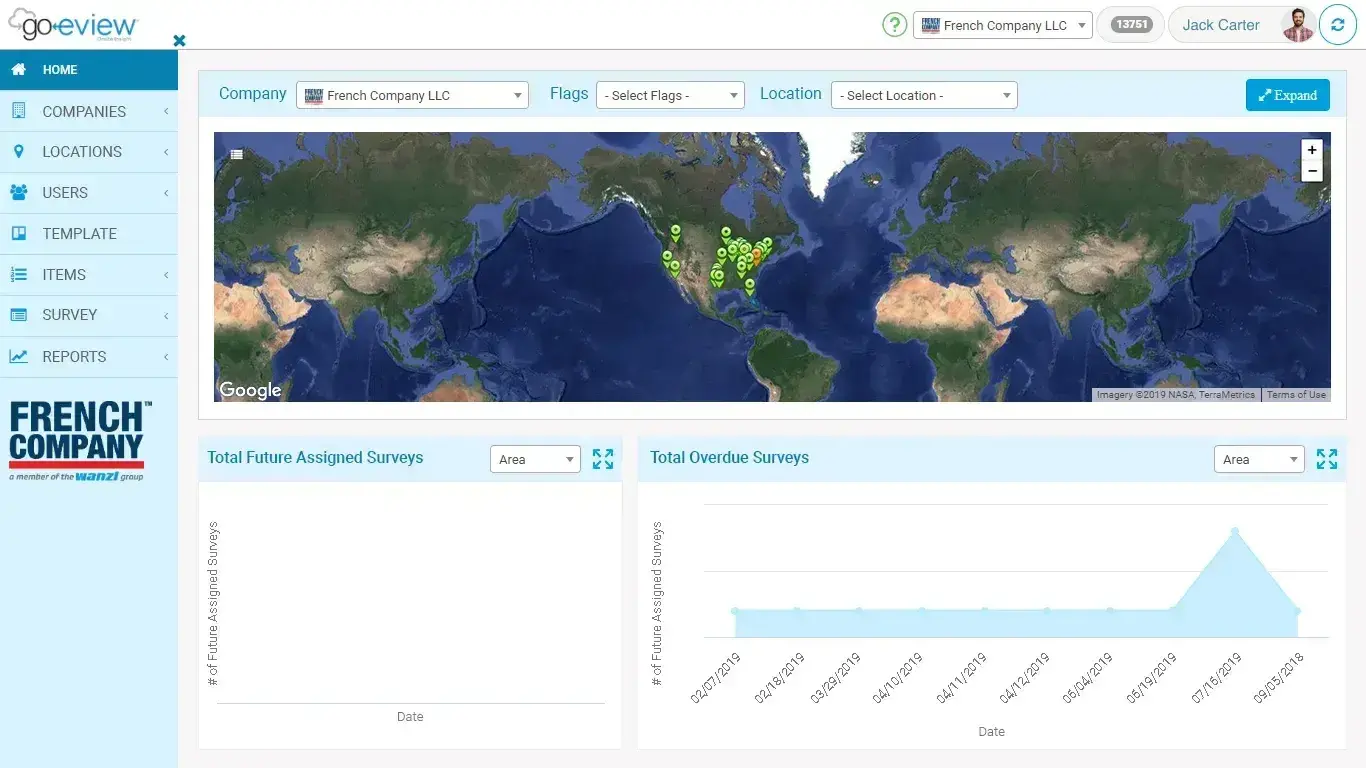Open the Select Location dropdown
Viewport: 1366px width, 768px height.
924,95
